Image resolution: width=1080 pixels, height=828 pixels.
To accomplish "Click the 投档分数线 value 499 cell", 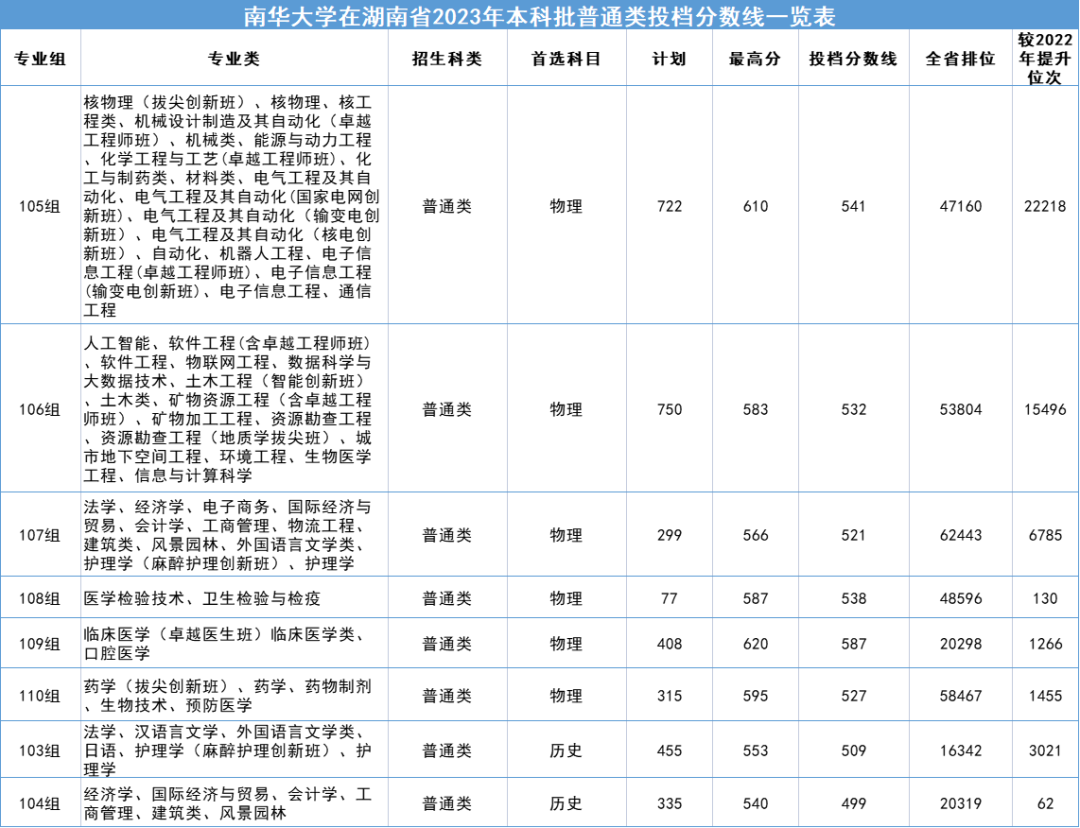I will pyautogui.click(x=853, y=803).
